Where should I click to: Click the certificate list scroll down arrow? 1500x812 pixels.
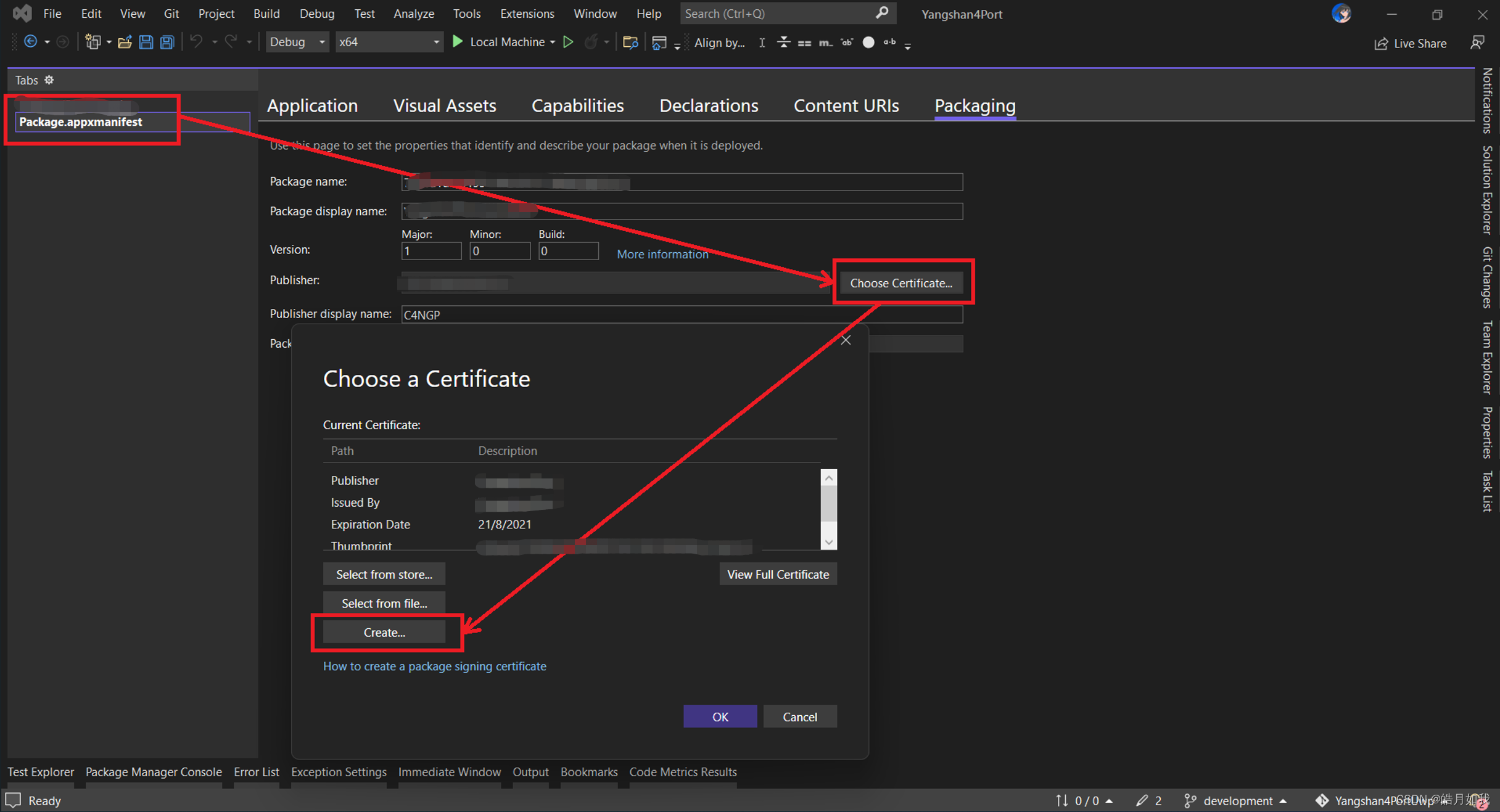click(x=829, y=542)
